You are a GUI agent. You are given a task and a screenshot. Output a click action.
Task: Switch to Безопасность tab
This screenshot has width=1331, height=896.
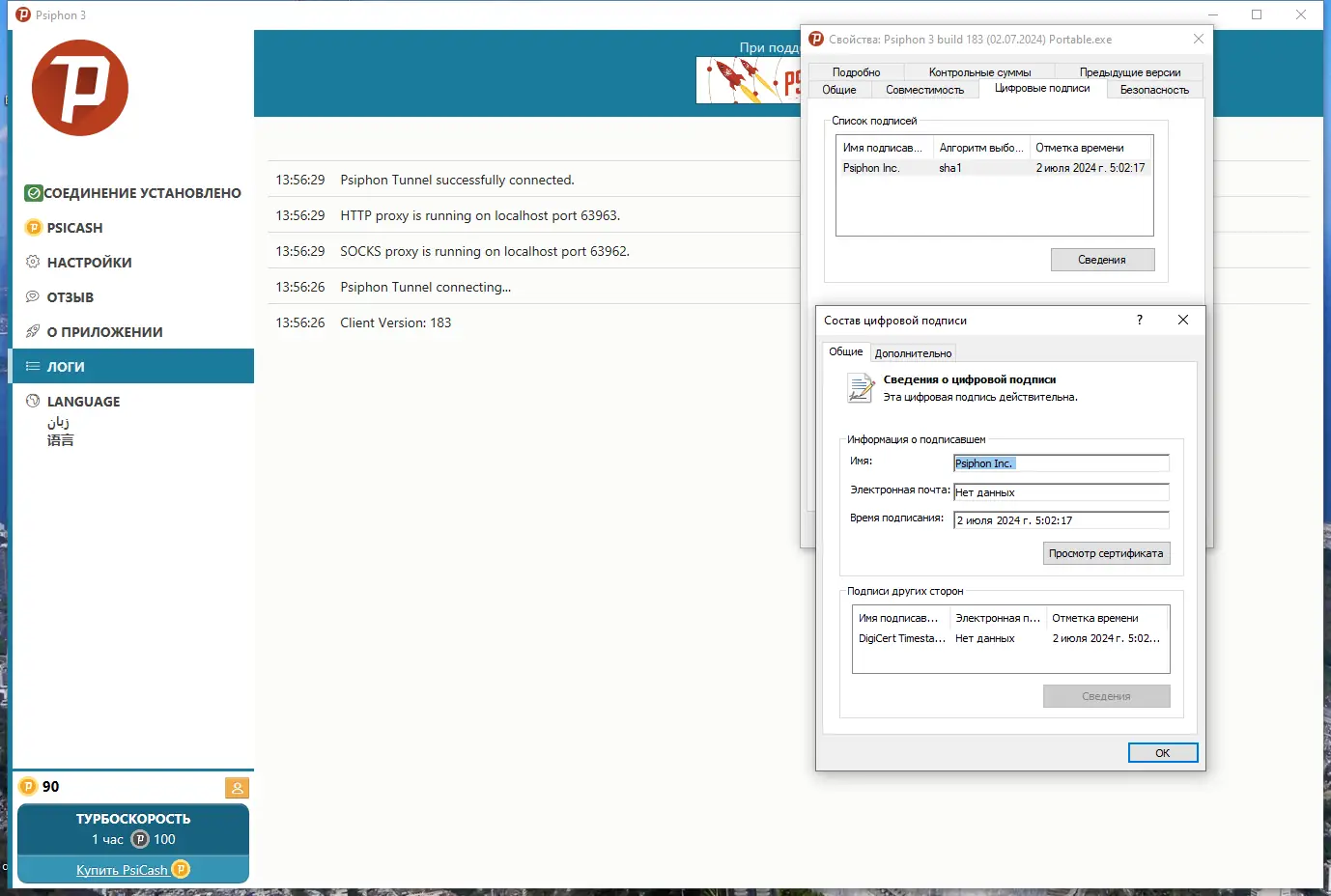tap(1154, 90)
